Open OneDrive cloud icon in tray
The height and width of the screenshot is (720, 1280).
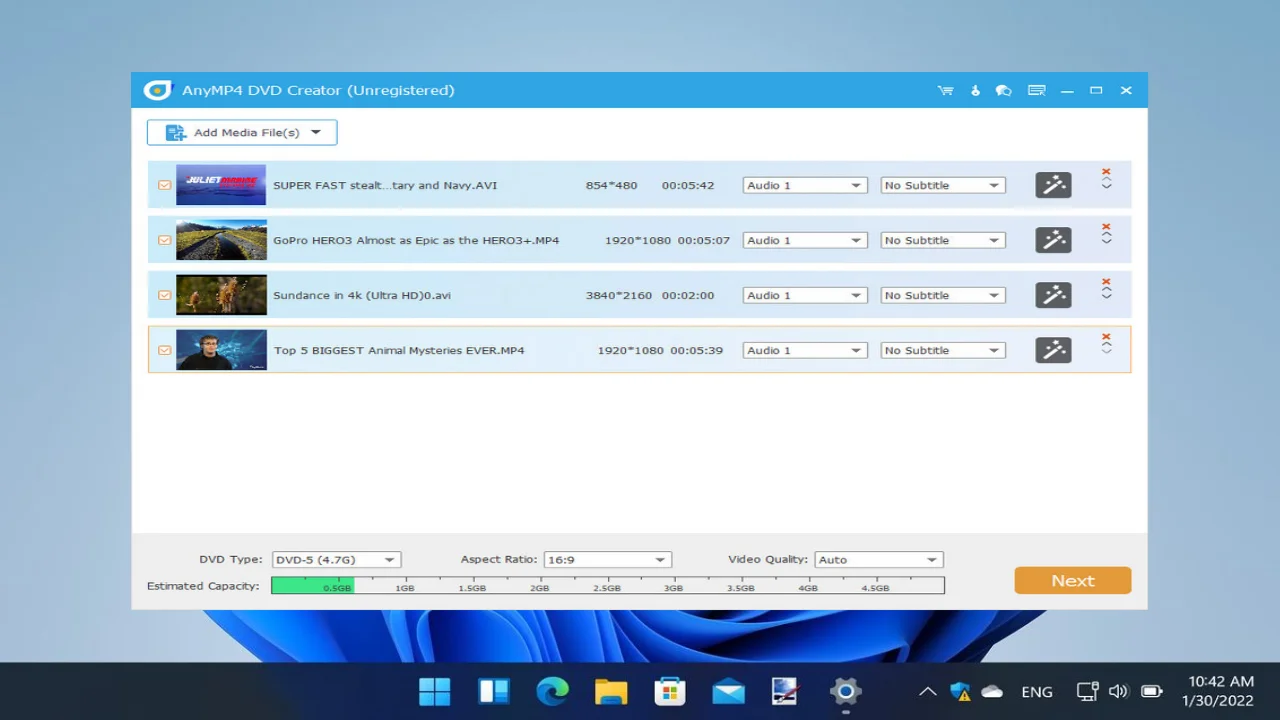point(992,691)
